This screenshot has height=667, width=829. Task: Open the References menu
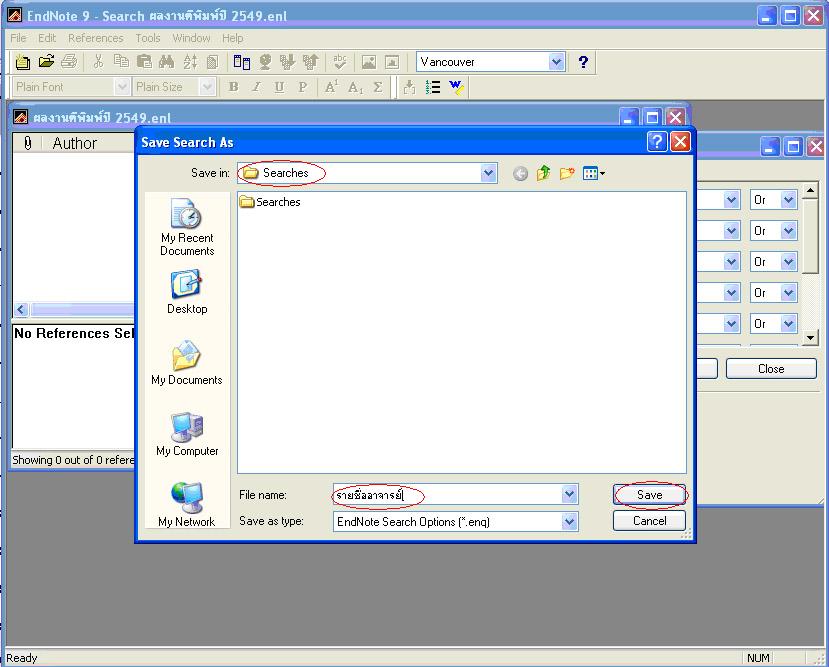tap(96, 38)
